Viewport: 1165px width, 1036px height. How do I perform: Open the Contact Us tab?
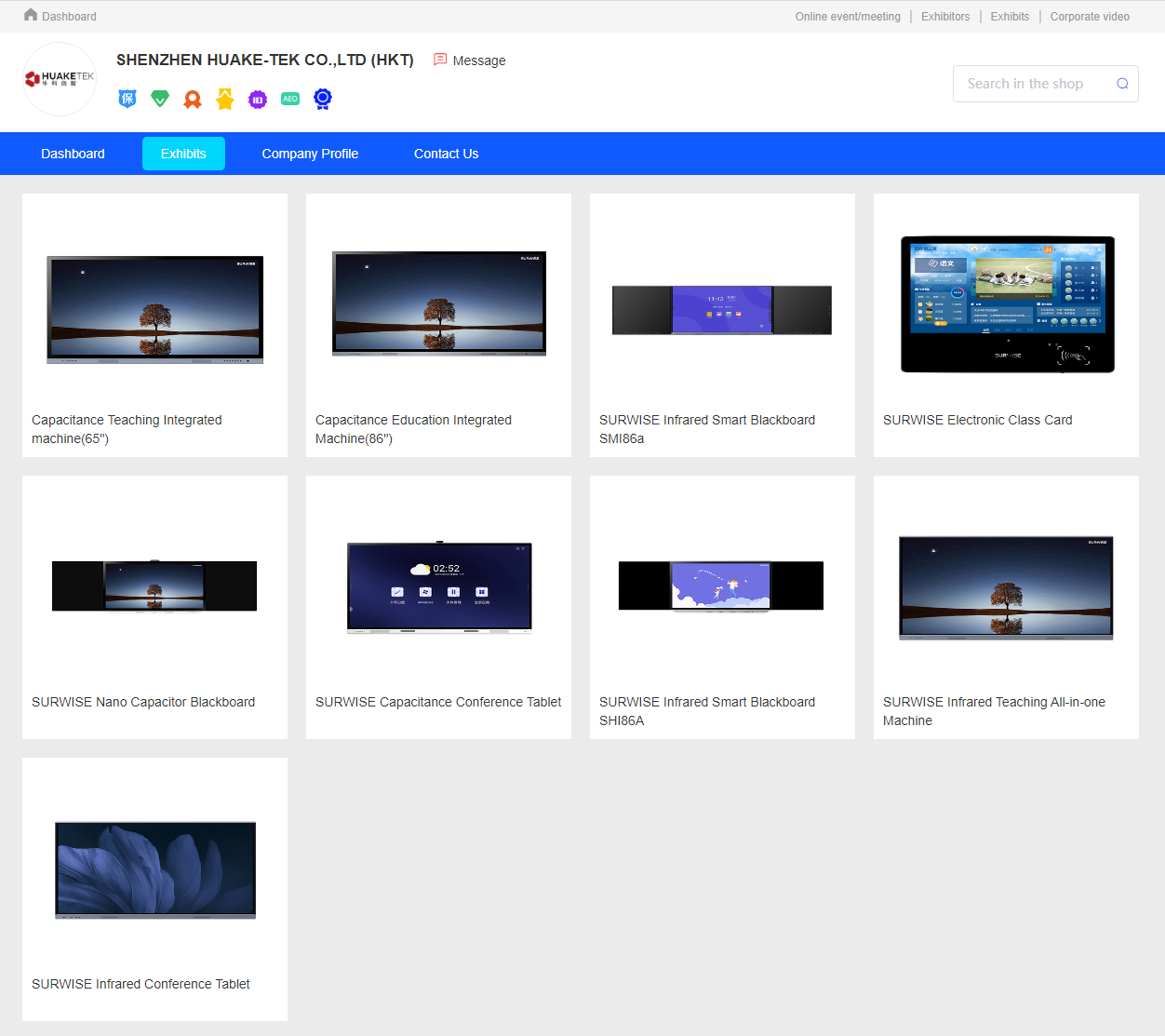pyautogui.click(x=447, y=154)
